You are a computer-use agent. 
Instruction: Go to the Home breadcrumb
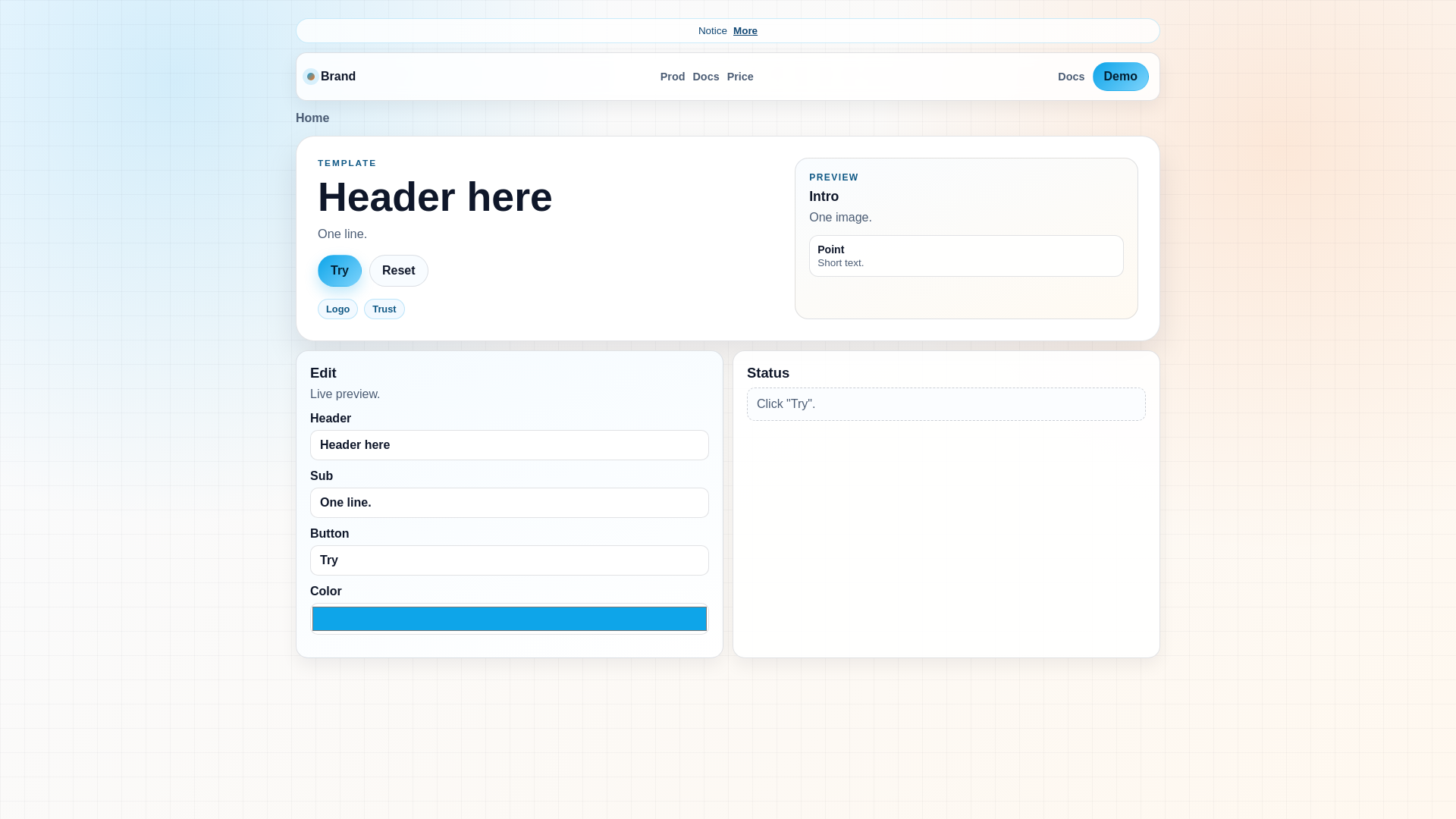pos(312,118)
